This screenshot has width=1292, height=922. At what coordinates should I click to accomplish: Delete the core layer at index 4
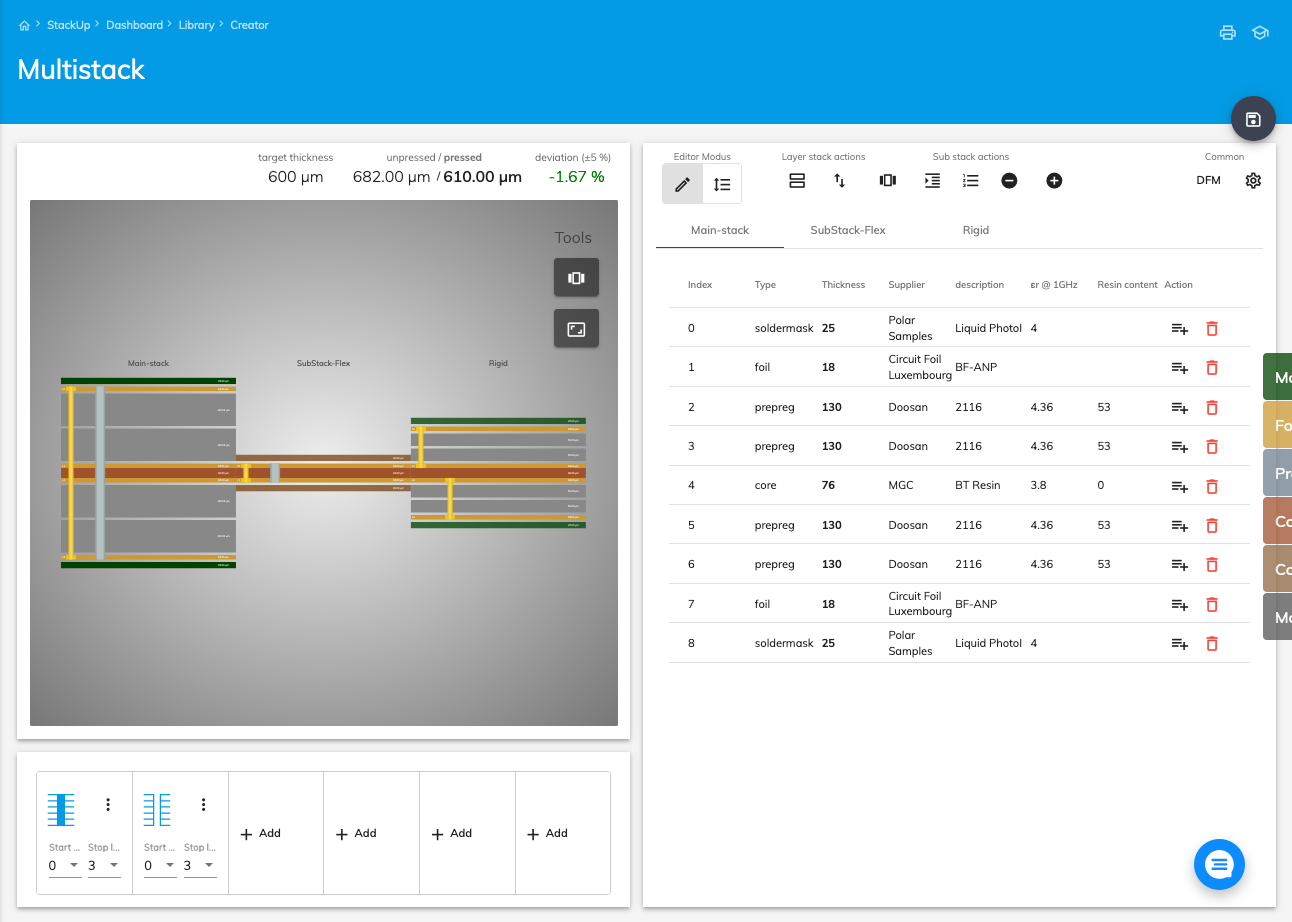point(1211,486)
